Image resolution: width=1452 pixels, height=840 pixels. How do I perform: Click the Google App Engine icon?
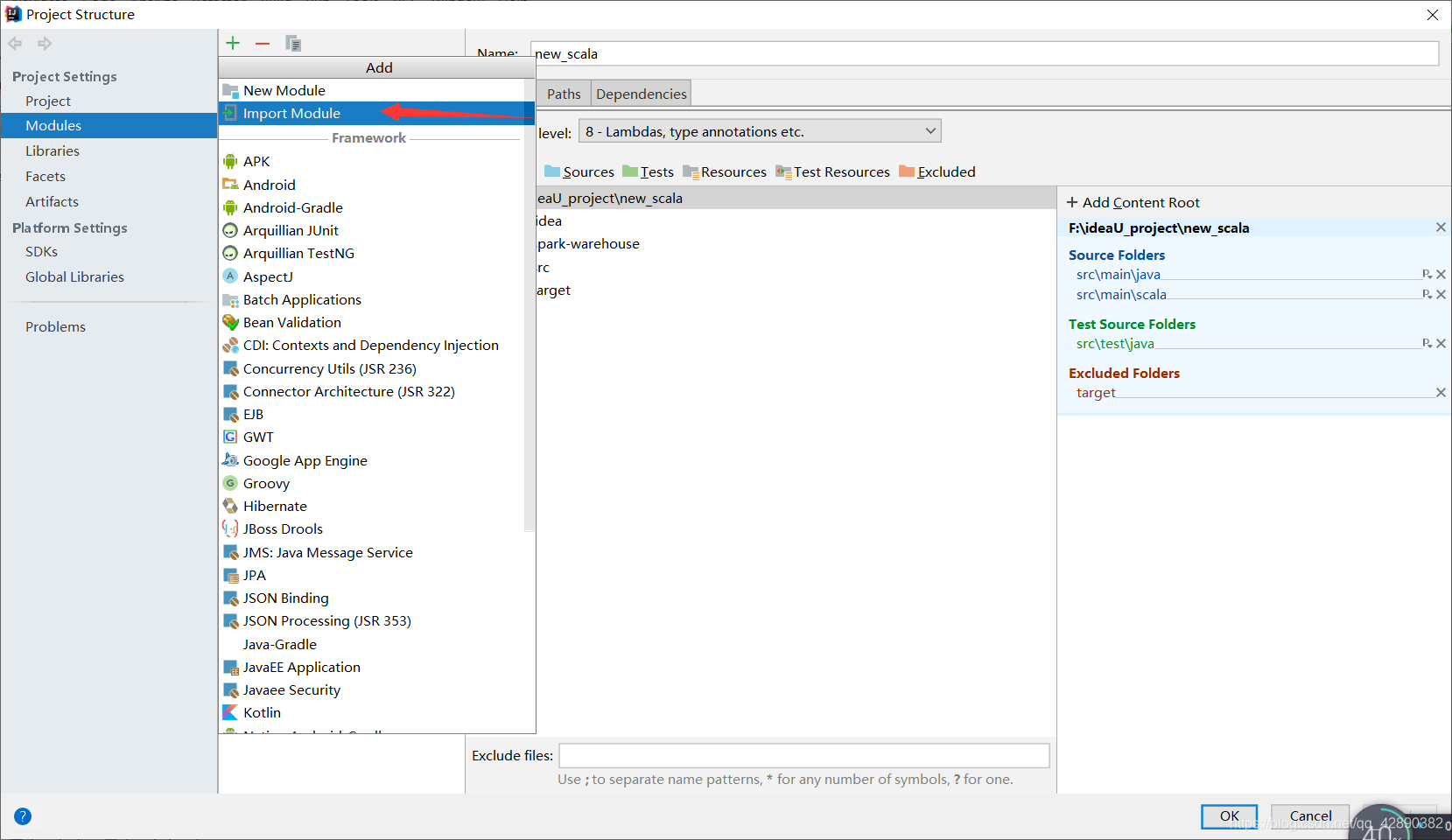click(x=230, y=459)
